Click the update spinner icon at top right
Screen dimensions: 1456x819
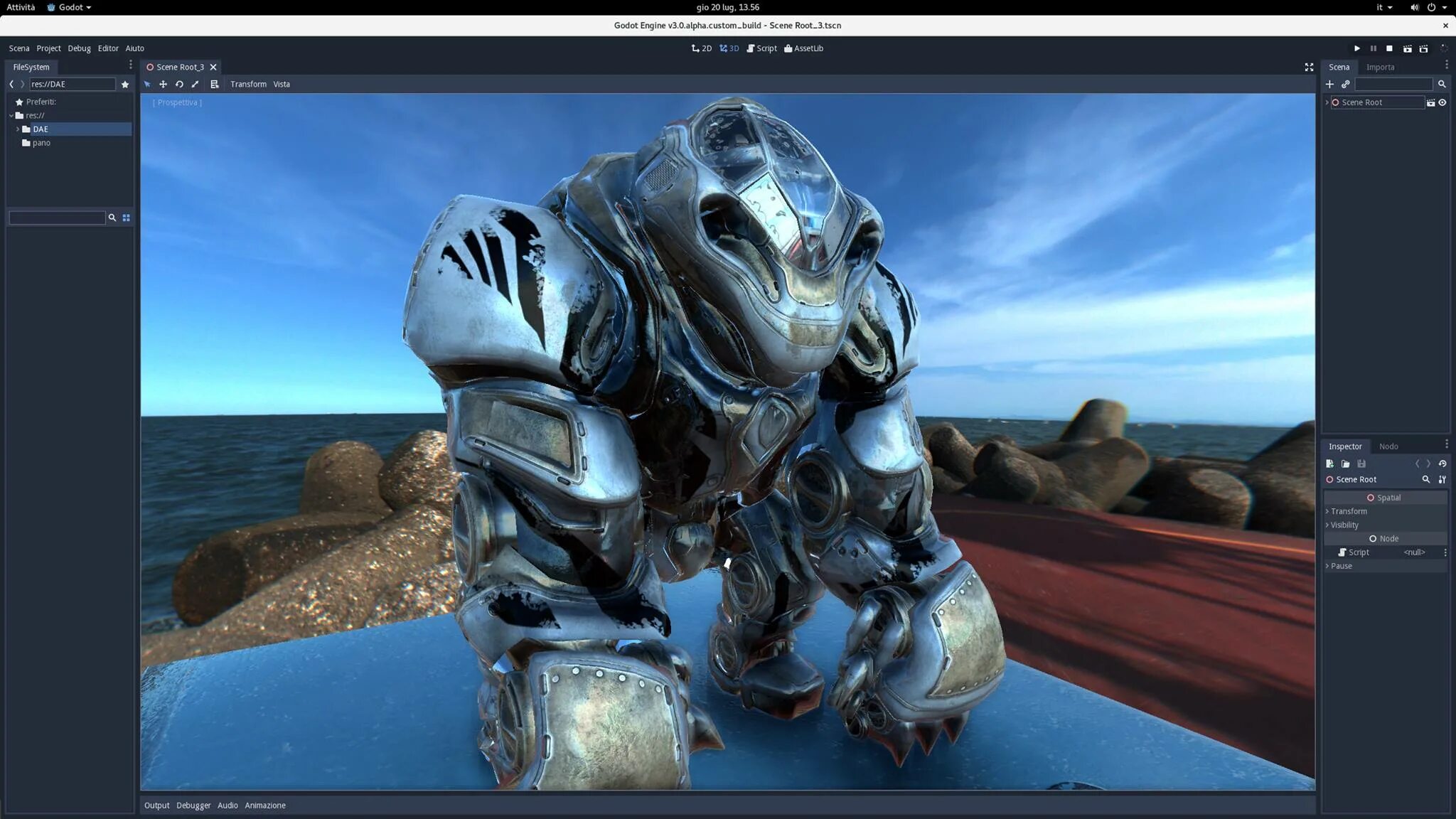[x=1443, y=48]
